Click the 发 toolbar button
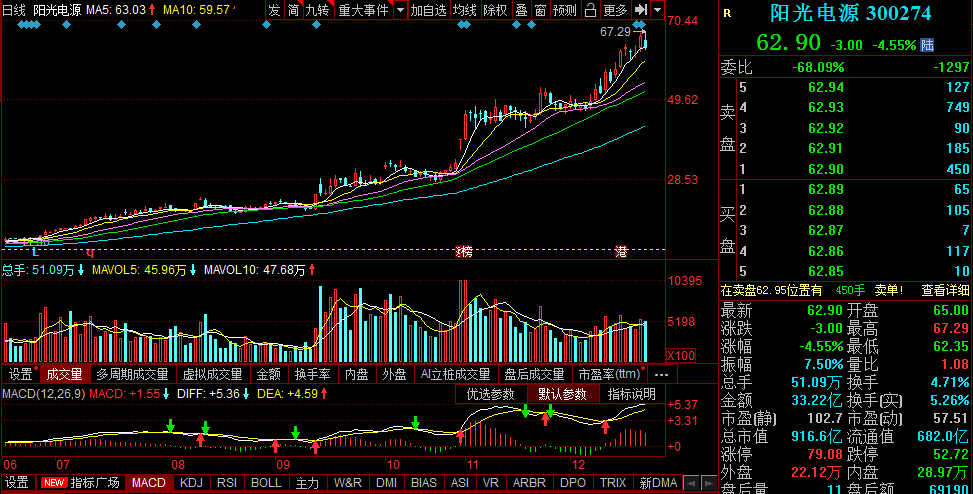Image resolution: width=973 pixels, height=494 pixels. coord(274,10)
